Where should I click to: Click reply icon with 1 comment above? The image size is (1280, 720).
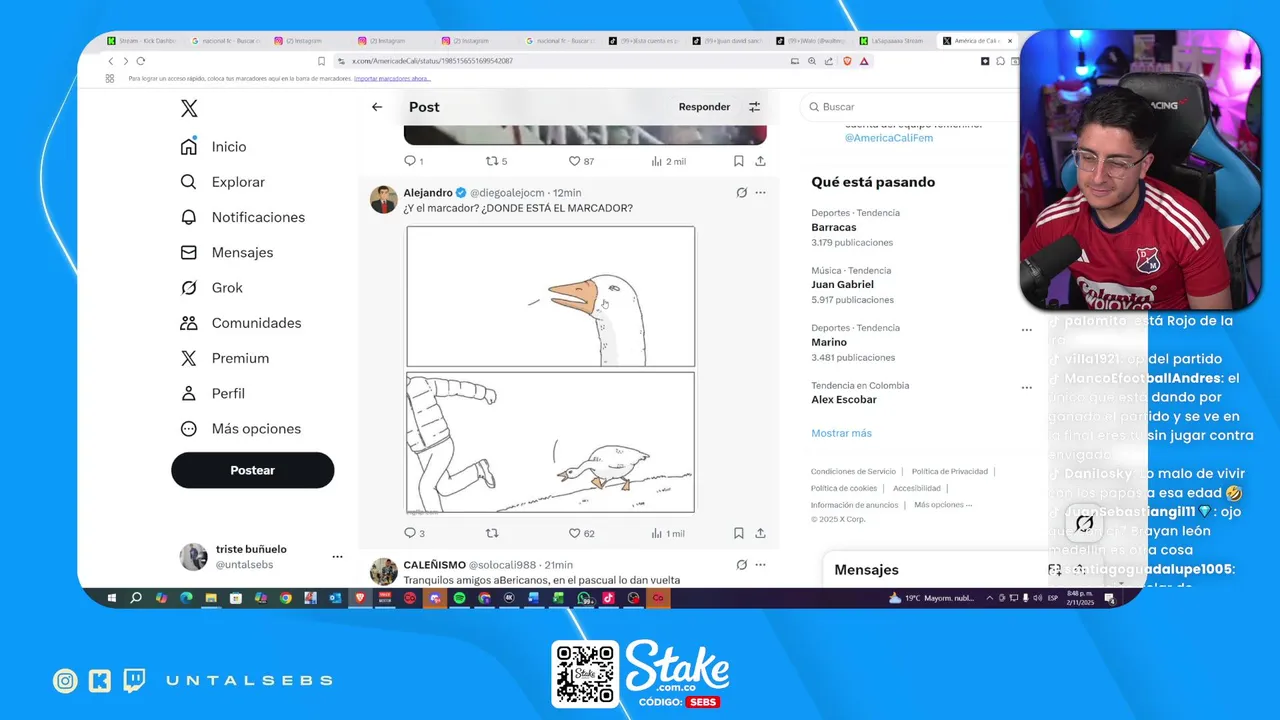tap(413, 161)
